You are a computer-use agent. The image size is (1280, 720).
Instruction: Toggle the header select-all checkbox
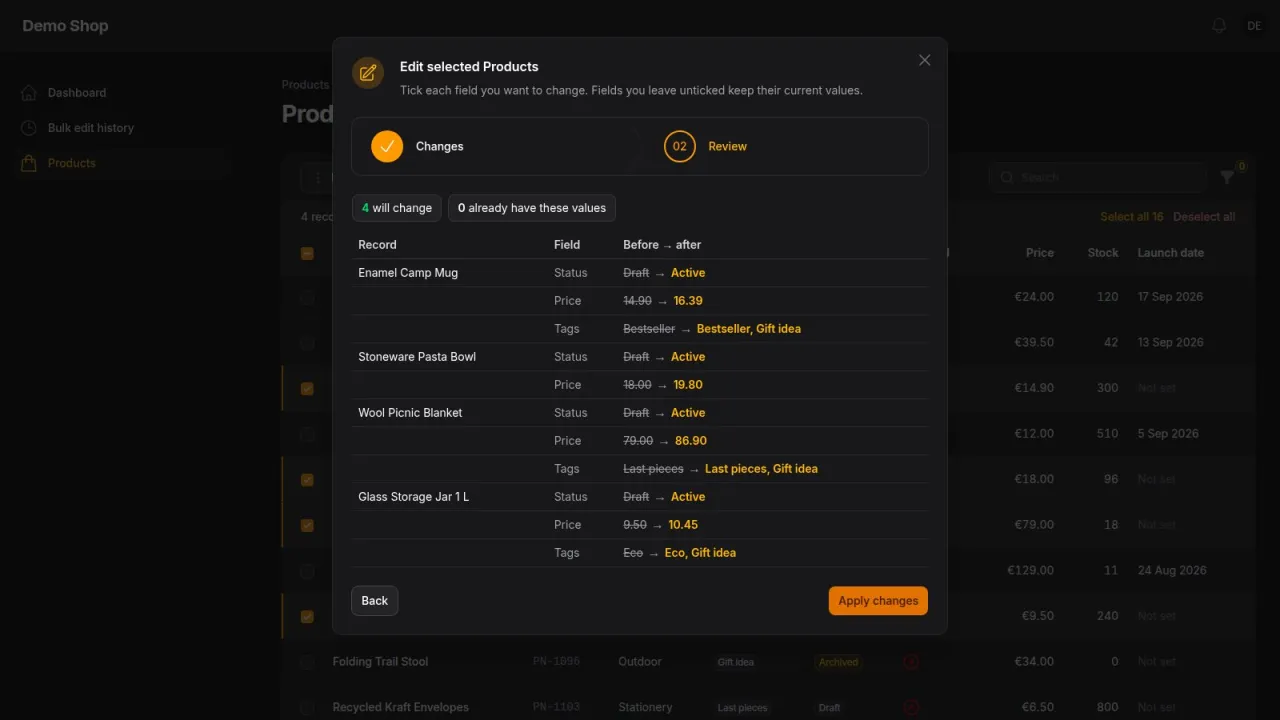(307, 253)
